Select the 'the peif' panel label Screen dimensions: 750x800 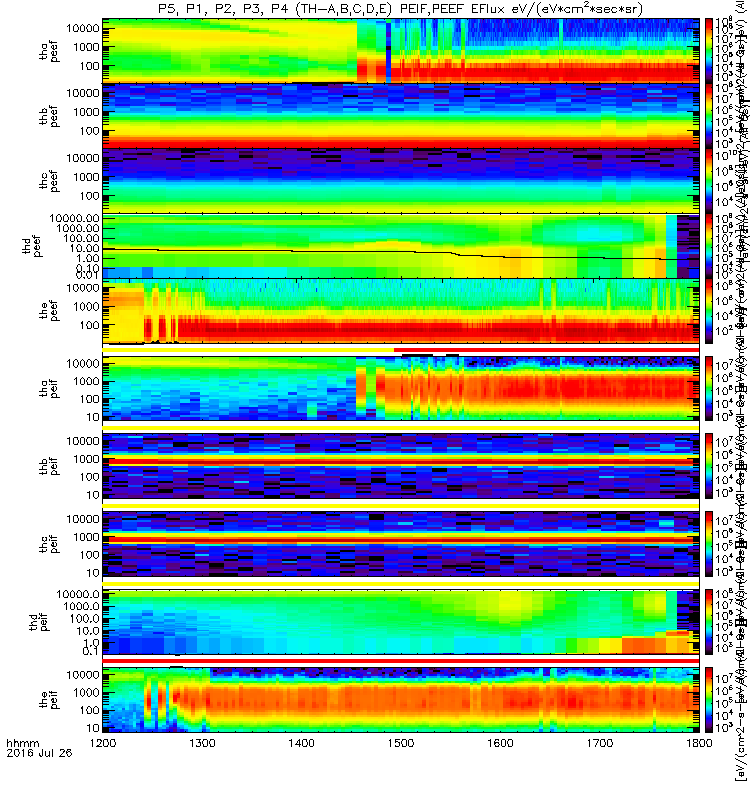[49, 699]
